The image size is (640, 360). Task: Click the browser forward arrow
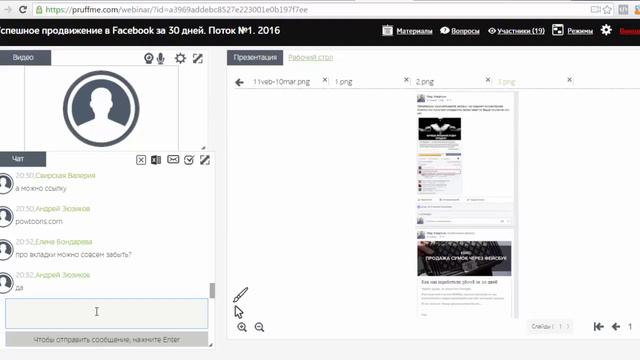pyautogui.click(x=7, y=9)
